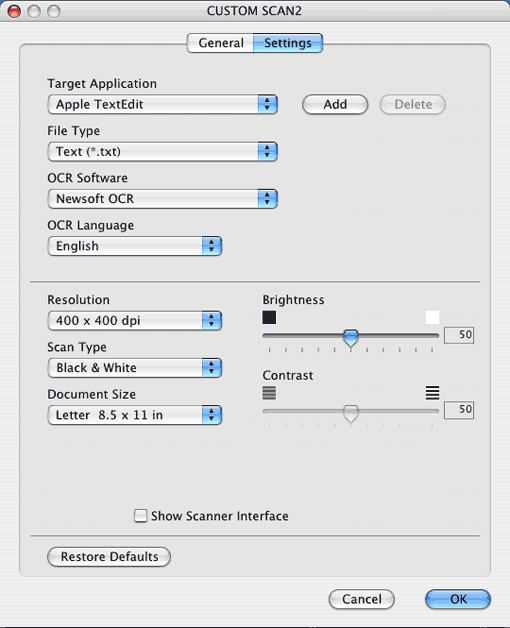The height and width of the screenshot is (628, 510).
Task: Click the low contrast lines icon
Action: (269, 393)
